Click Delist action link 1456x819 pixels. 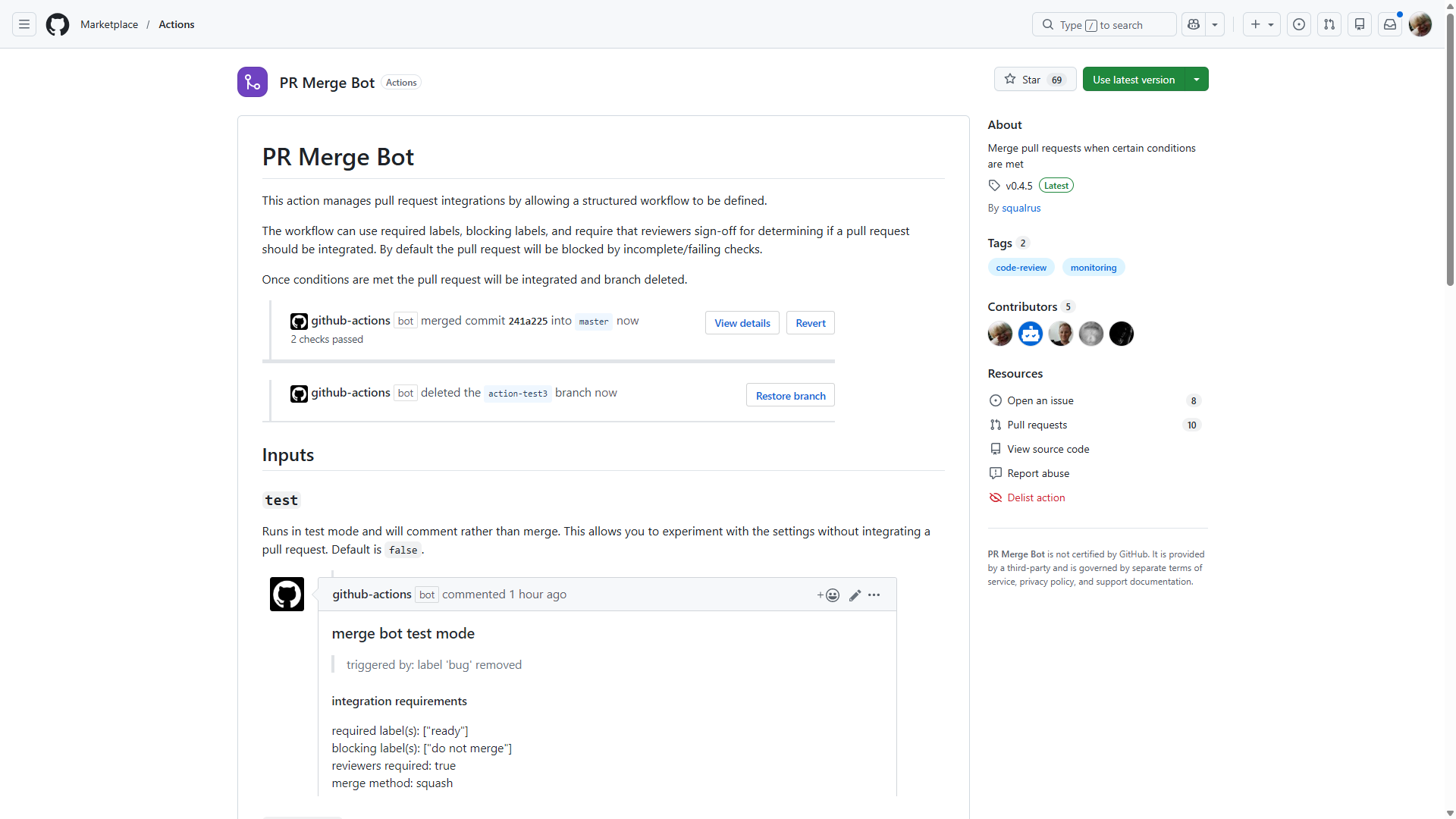1036,497
